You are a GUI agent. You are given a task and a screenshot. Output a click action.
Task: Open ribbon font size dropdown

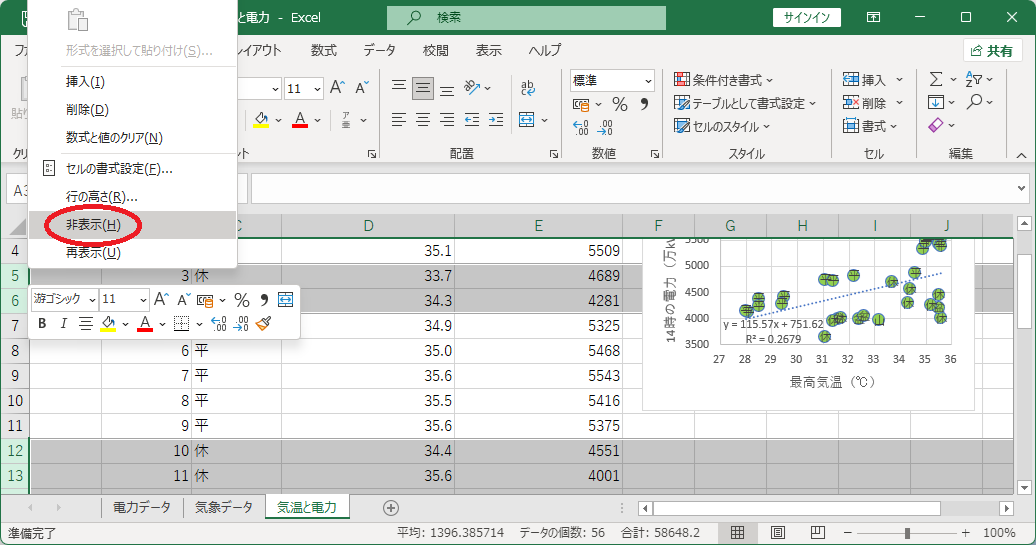pyautogui.click(x=317, y=89)
